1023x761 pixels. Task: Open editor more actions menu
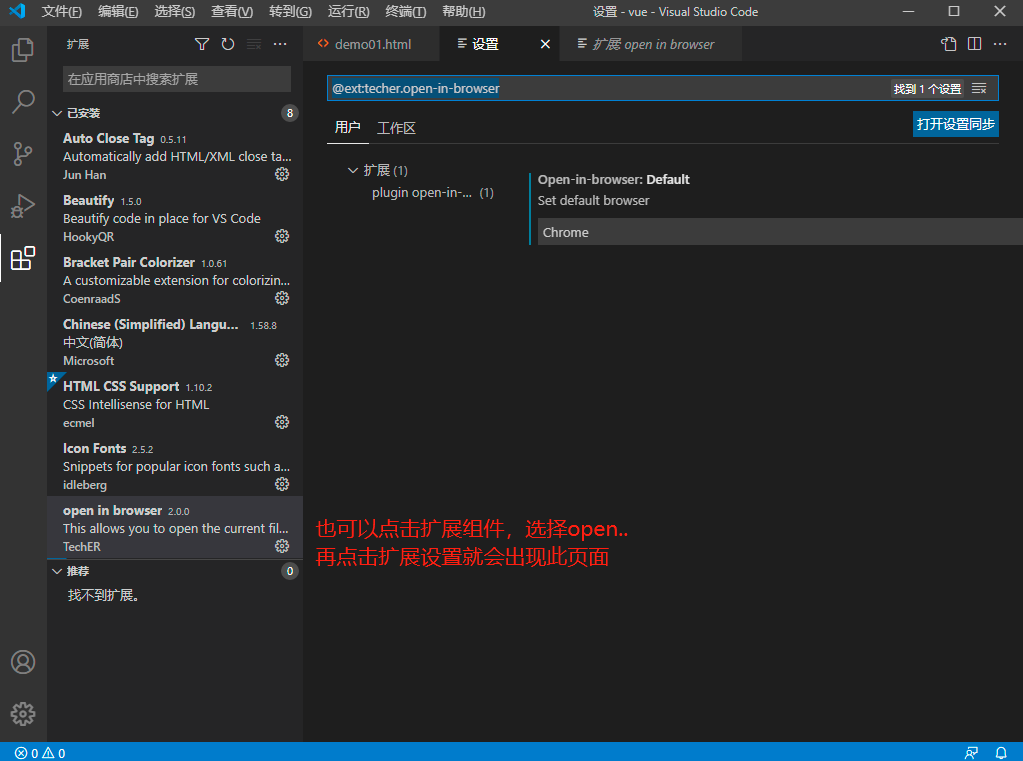(1000, 44)
